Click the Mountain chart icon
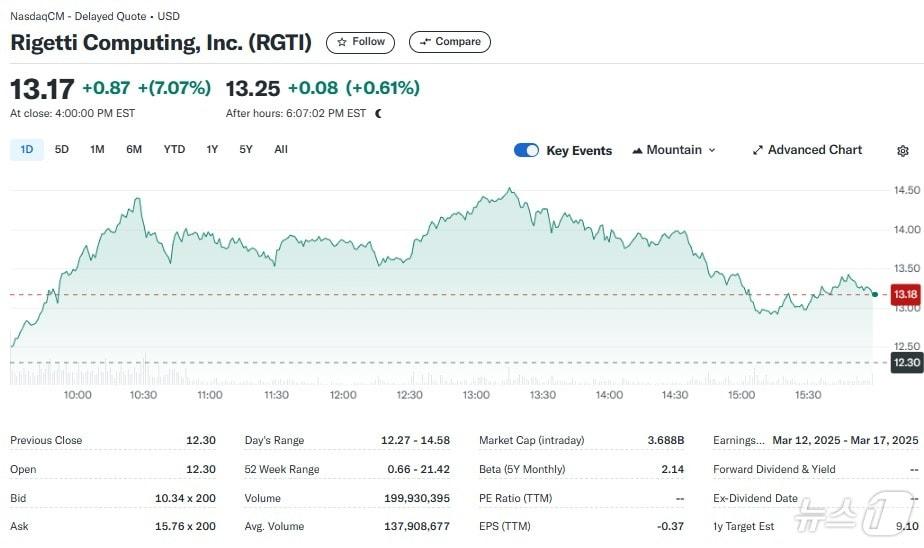Image resolution: width=924 pixels, height=548 pixels. click(x=637, y=150)
